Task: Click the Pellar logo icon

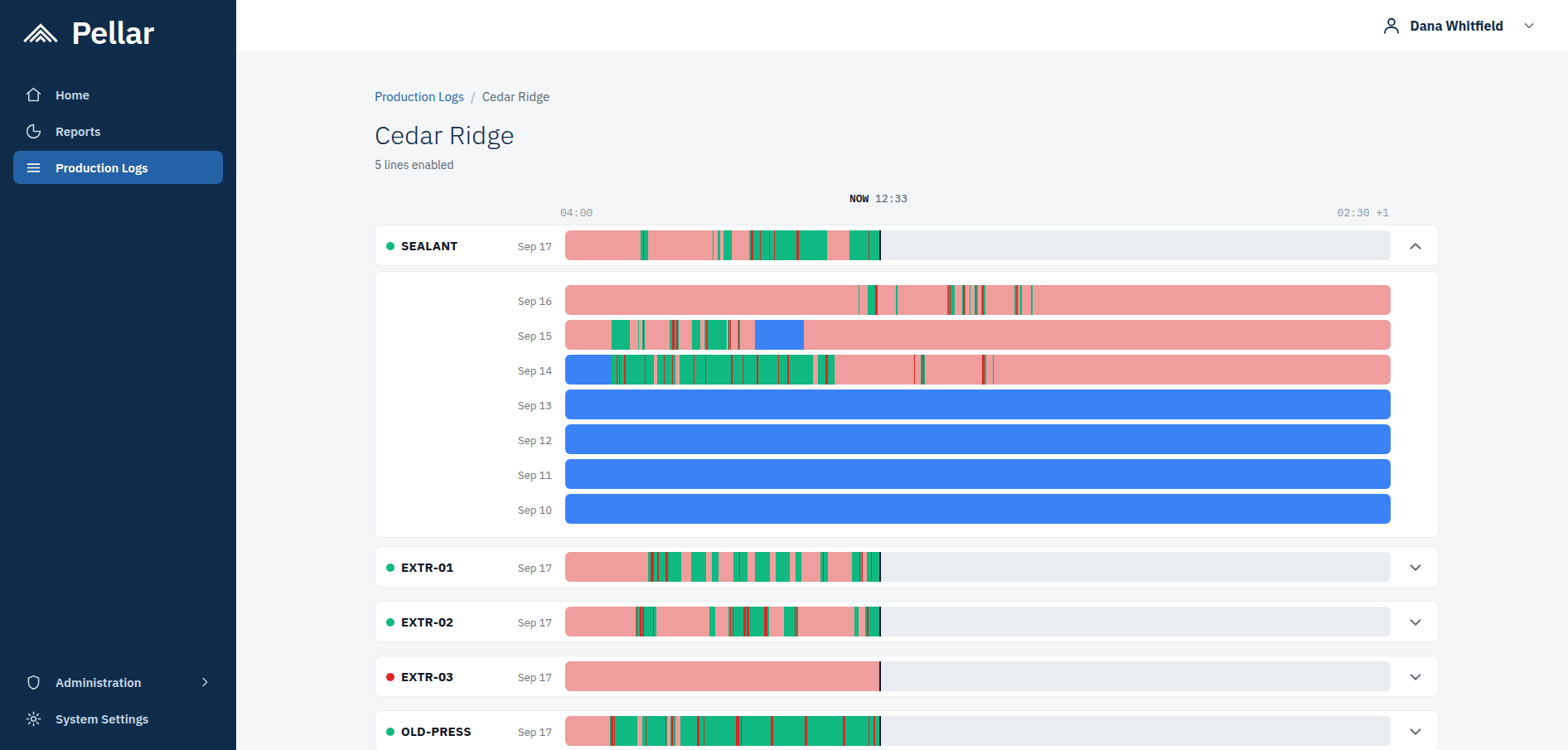Action: coord(41,33)
